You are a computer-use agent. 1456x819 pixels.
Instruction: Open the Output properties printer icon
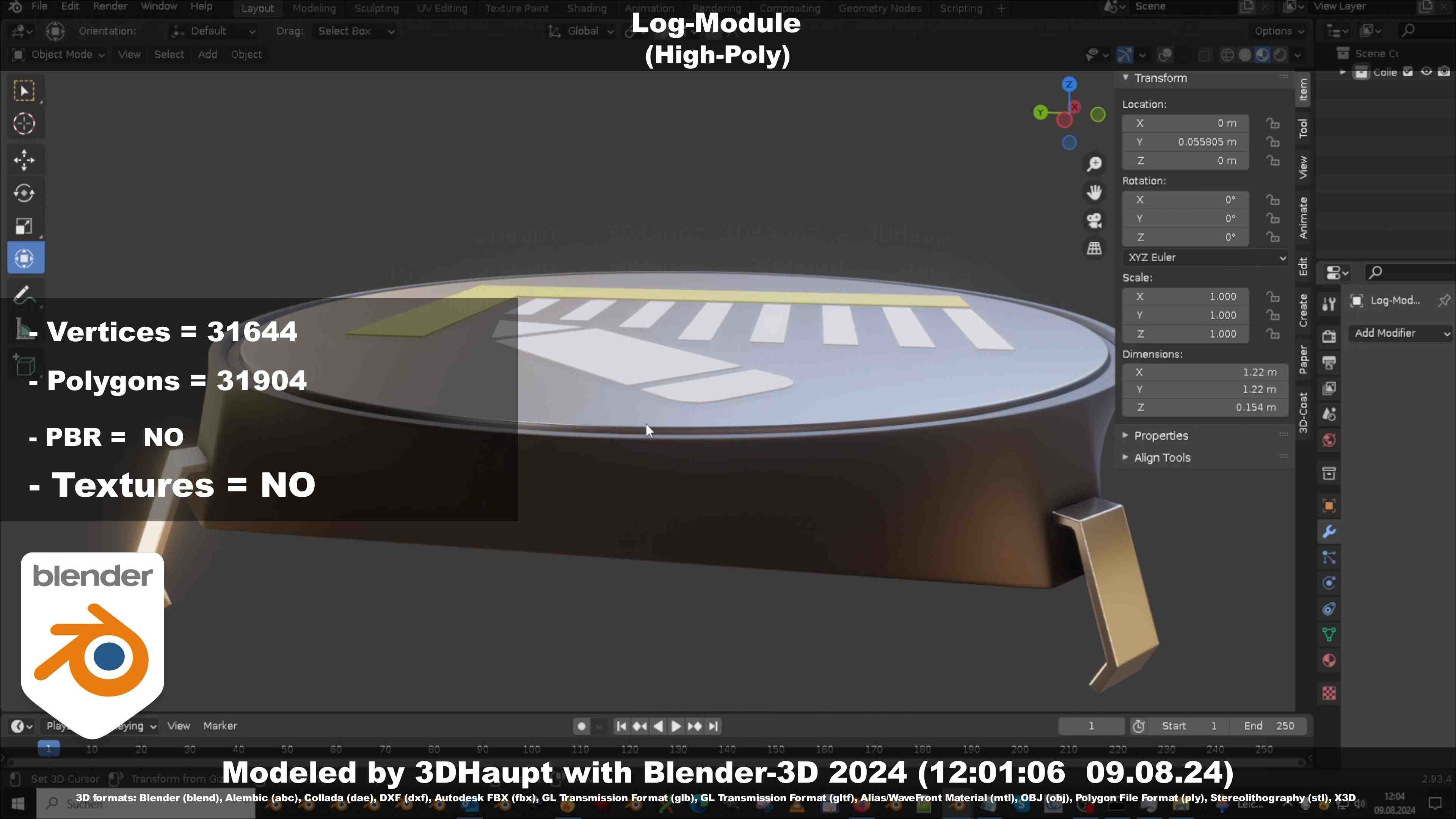click(x=1329, y=362)
